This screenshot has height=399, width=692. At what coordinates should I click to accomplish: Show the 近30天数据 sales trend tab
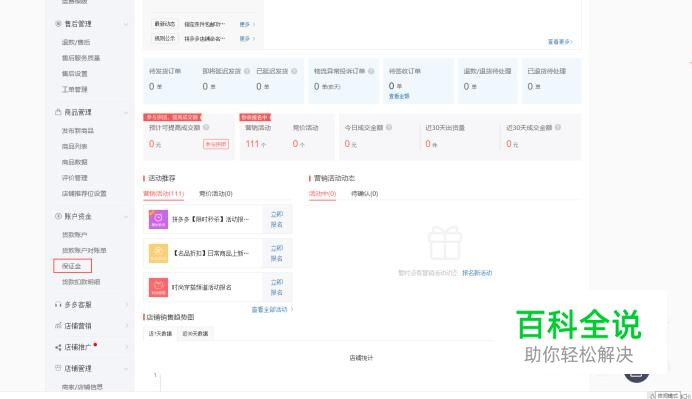tap(196, 334)
